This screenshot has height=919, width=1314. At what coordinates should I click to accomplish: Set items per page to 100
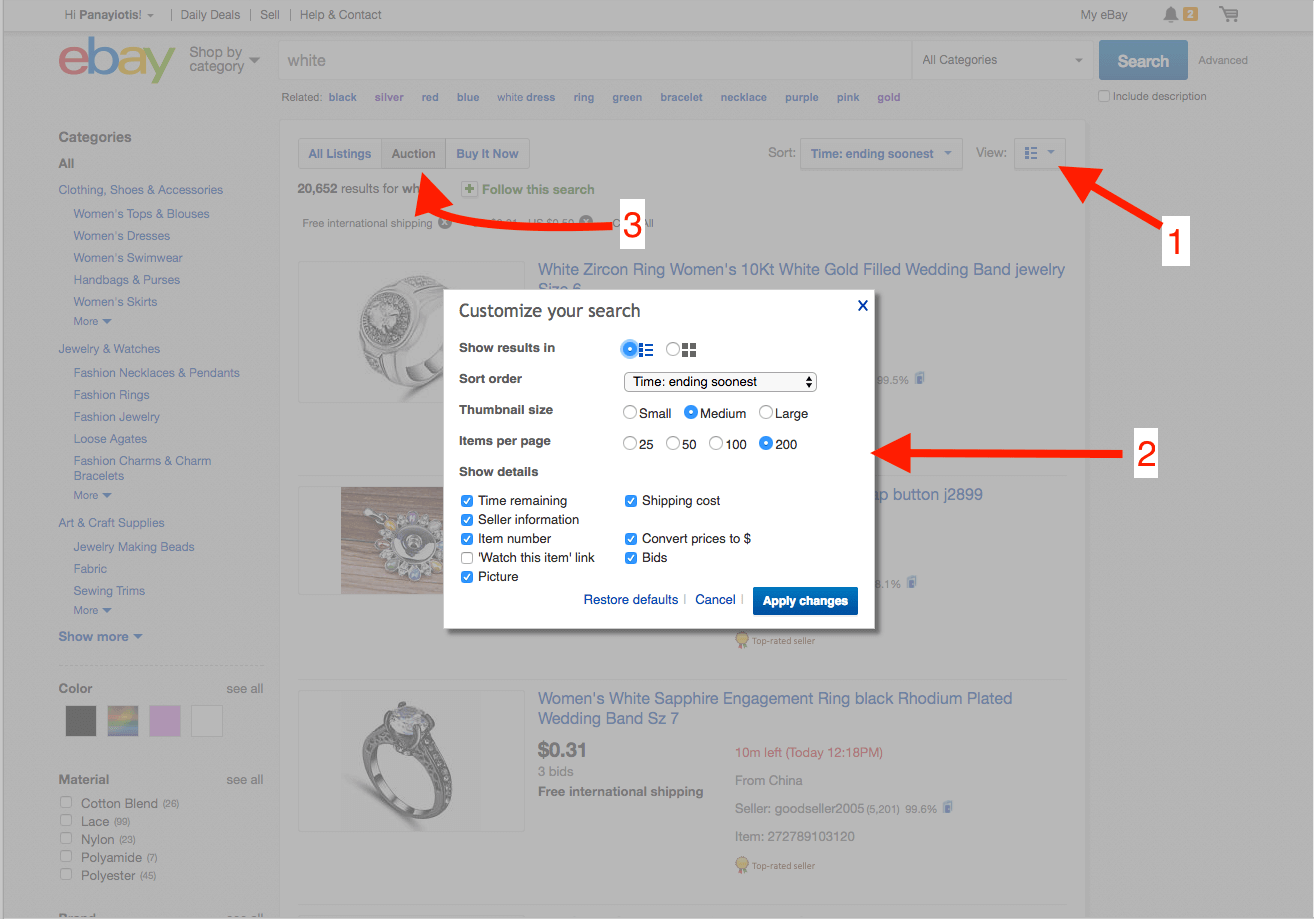[x=715, y=443]
